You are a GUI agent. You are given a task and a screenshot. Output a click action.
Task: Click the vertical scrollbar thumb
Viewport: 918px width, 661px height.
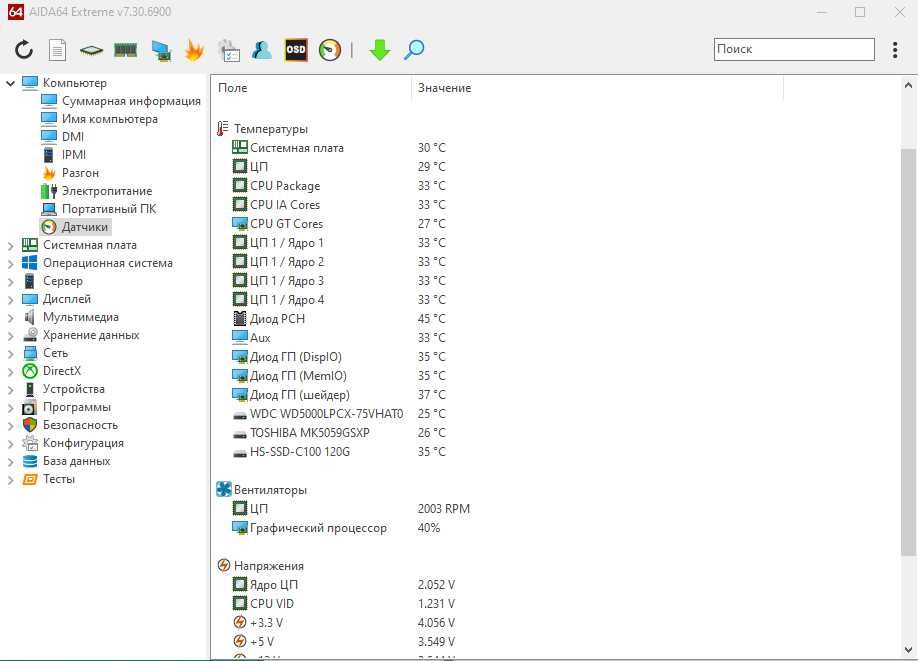(908, 352)
